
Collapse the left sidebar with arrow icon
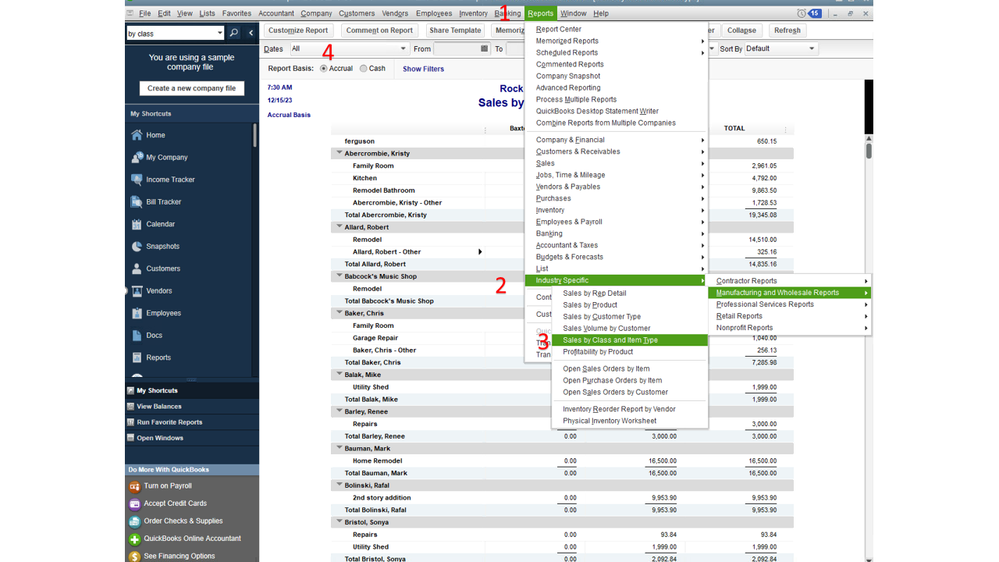click(250, 33)
